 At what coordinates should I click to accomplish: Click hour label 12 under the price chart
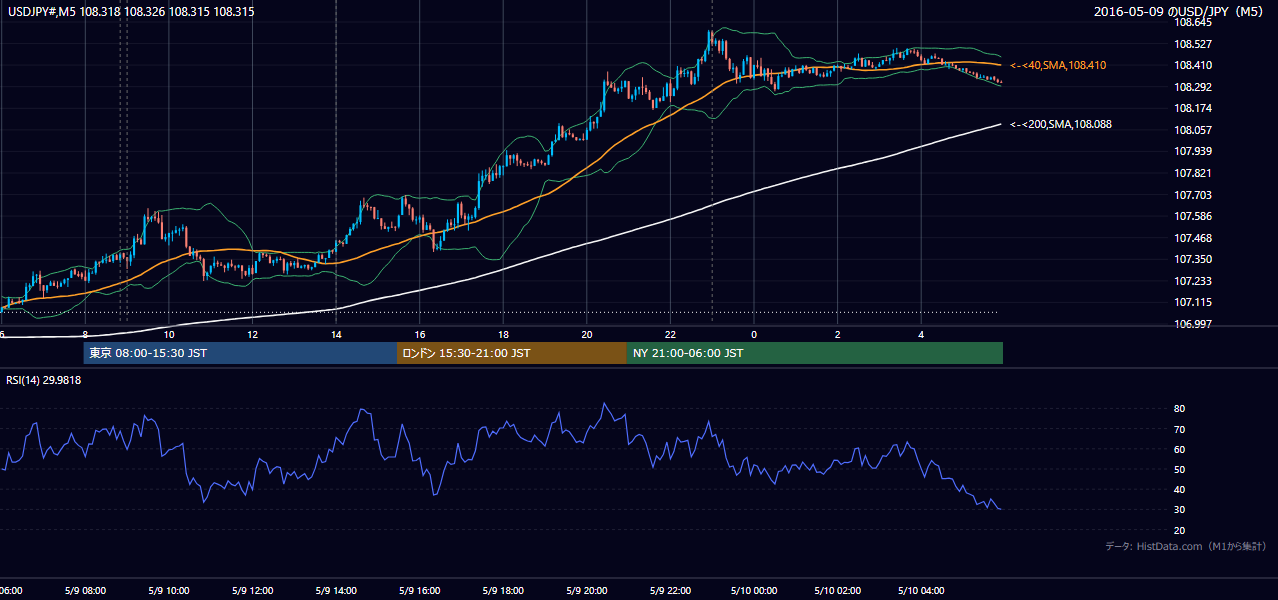(253, 334)
